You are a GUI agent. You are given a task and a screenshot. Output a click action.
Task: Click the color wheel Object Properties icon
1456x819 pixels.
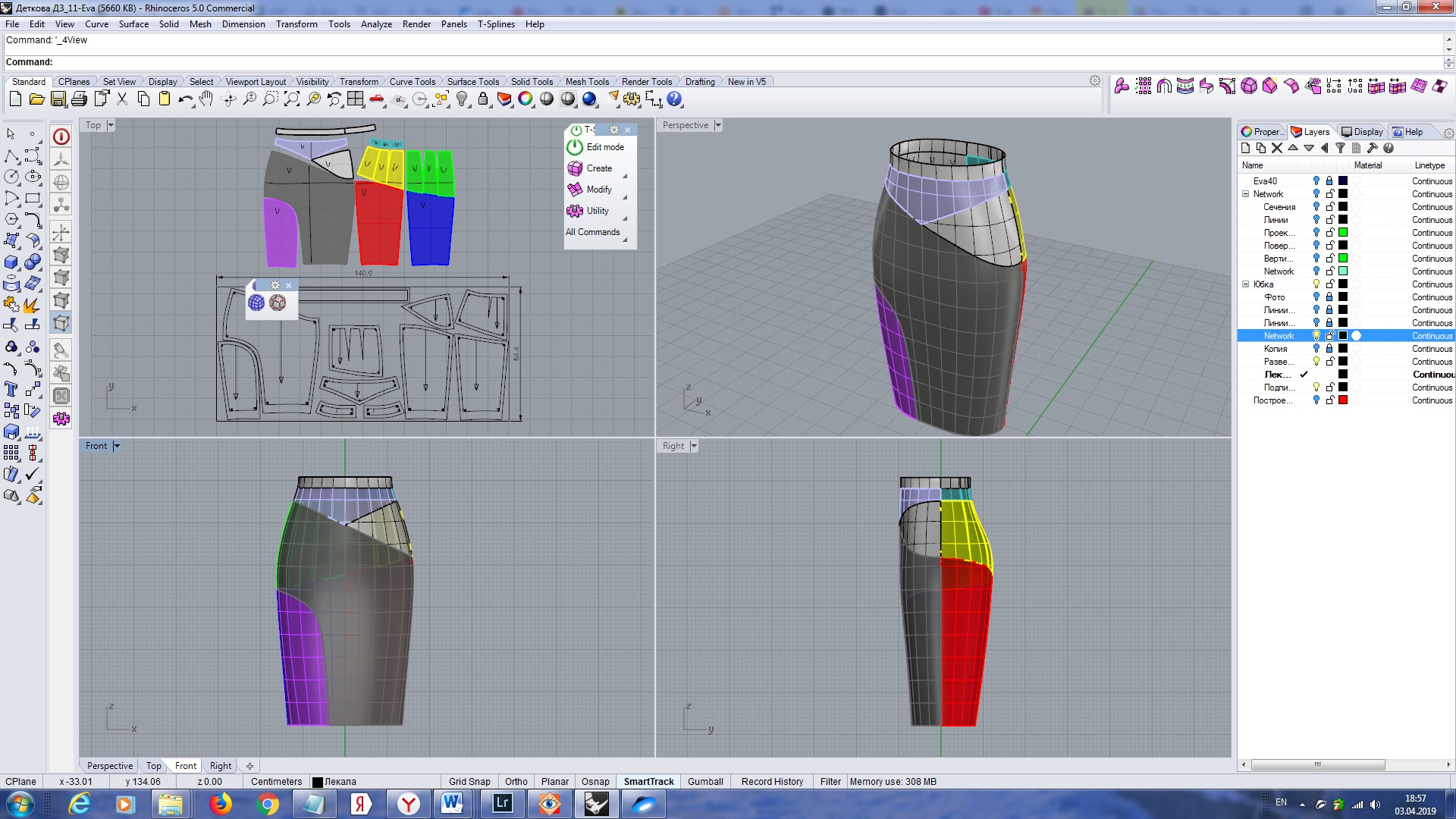tap(526, 99)
